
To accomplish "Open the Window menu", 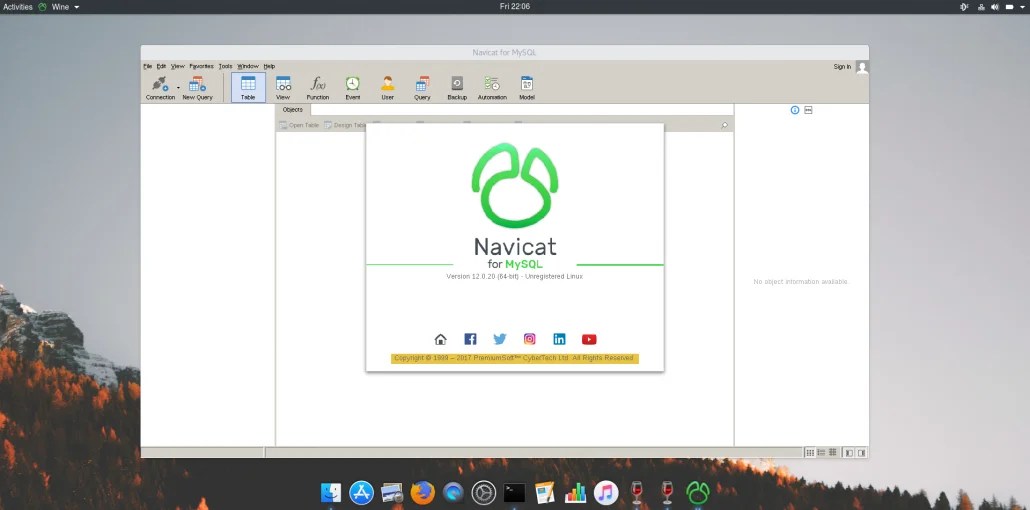I will [248, 66].
